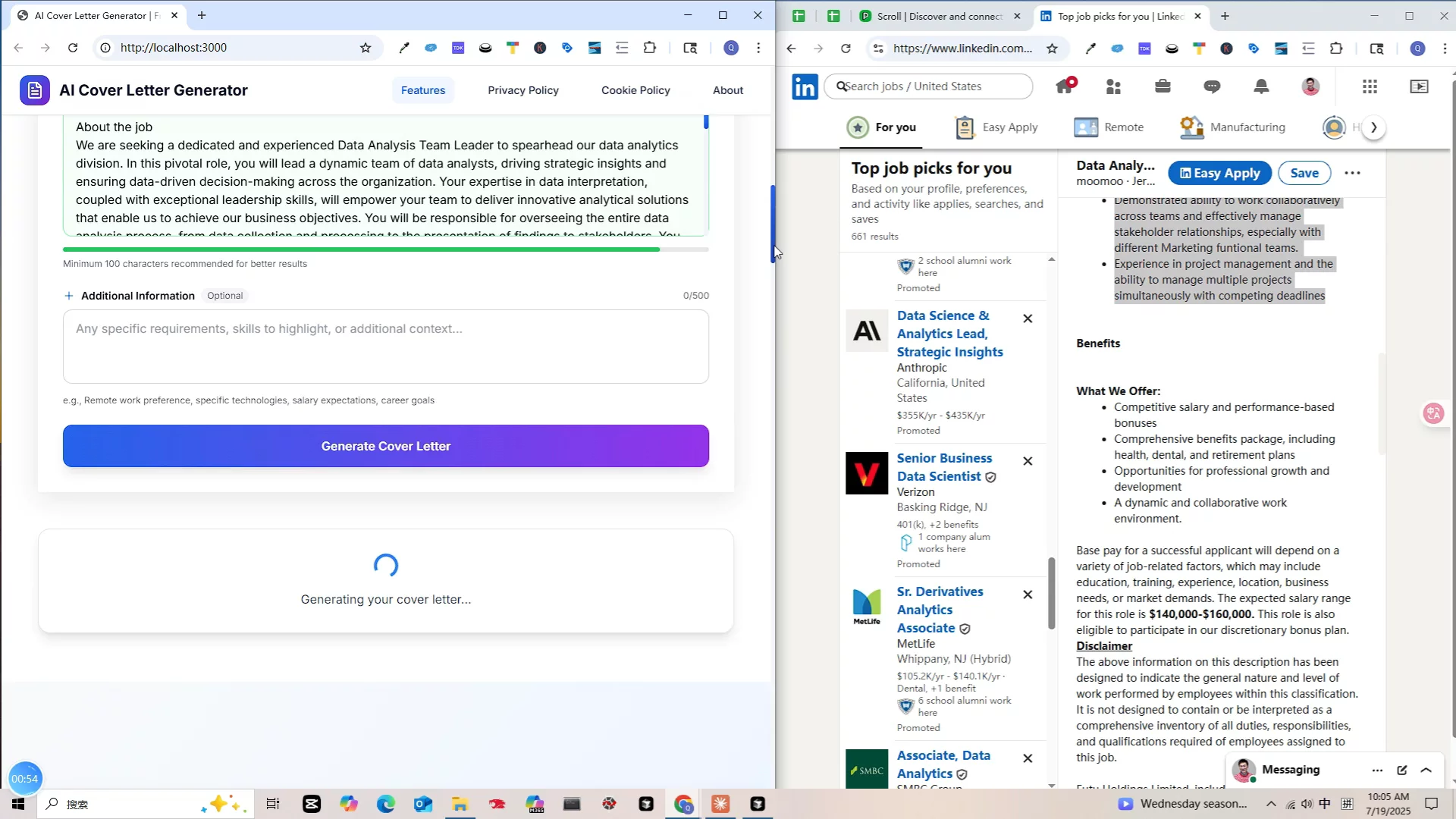Expand Additional Information plus icon
This screenshot has width=1456, height=819.
point(69,296)
